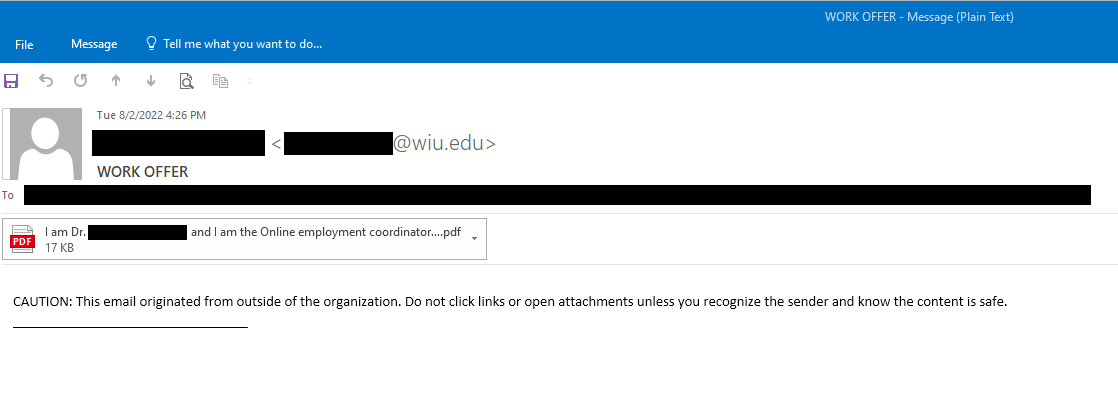Screen dimensions: 1118x408
Task: Click the sender's gray avatar picture
Action: click(42, 143)
